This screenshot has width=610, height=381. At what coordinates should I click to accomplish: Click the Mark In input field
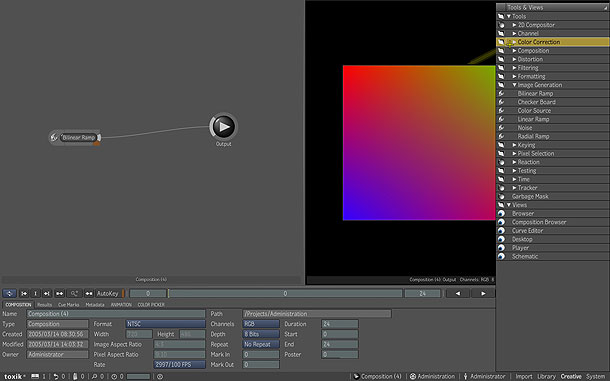point(261,355)
